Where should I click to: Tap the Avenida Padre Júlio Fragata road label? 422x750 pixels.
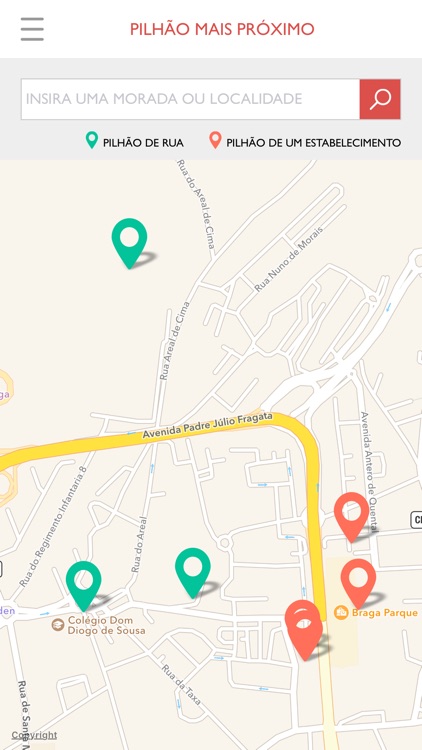point(208,426)
